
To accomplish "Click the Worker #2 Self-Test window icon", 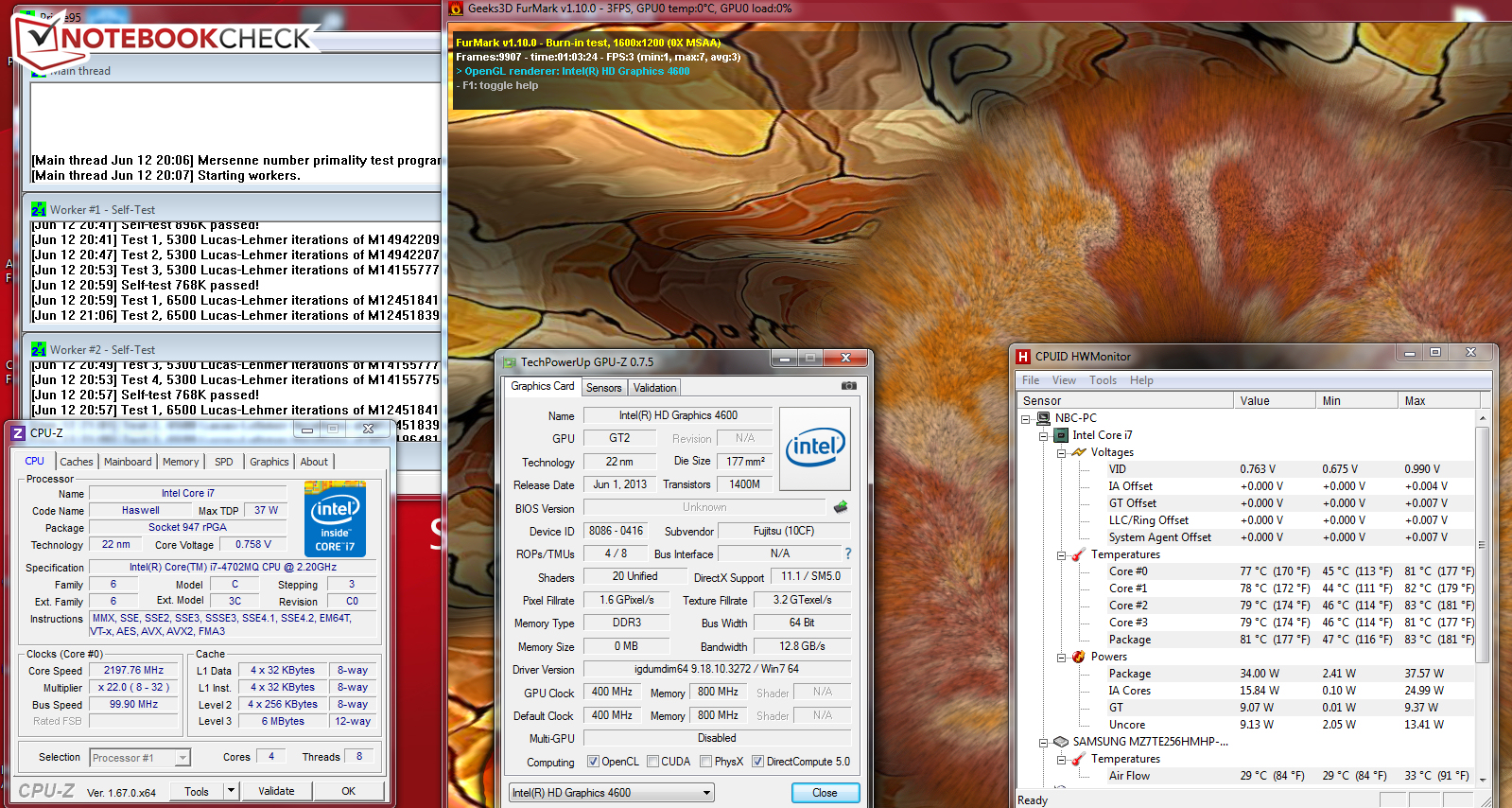I will [x=39, y=350].
